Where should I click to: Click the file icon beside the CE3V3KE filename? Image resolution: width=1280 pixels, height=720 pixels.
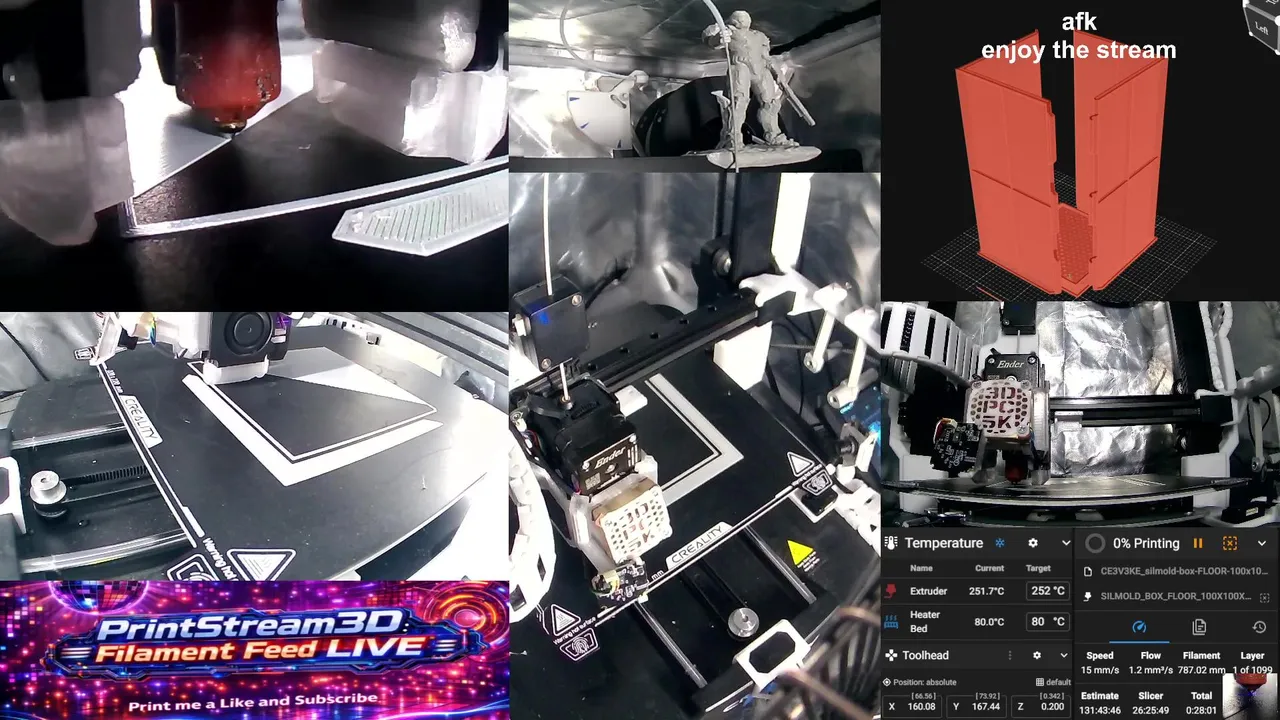pyautogui.click(x=1088, y=572)
